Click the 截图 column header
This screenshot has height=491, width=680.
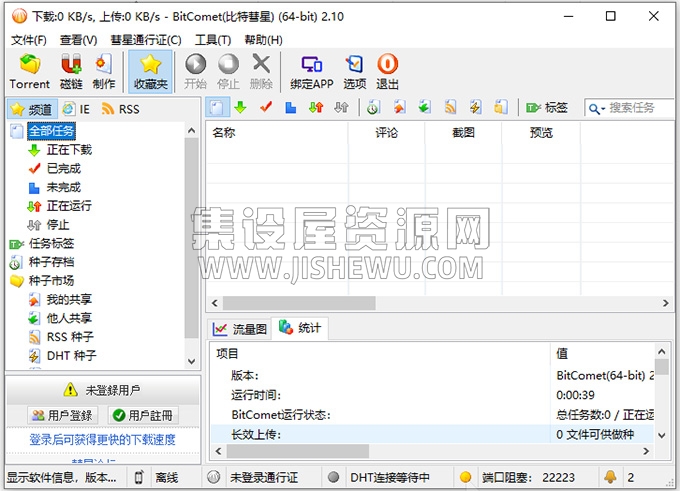click(x=463, y=133)
